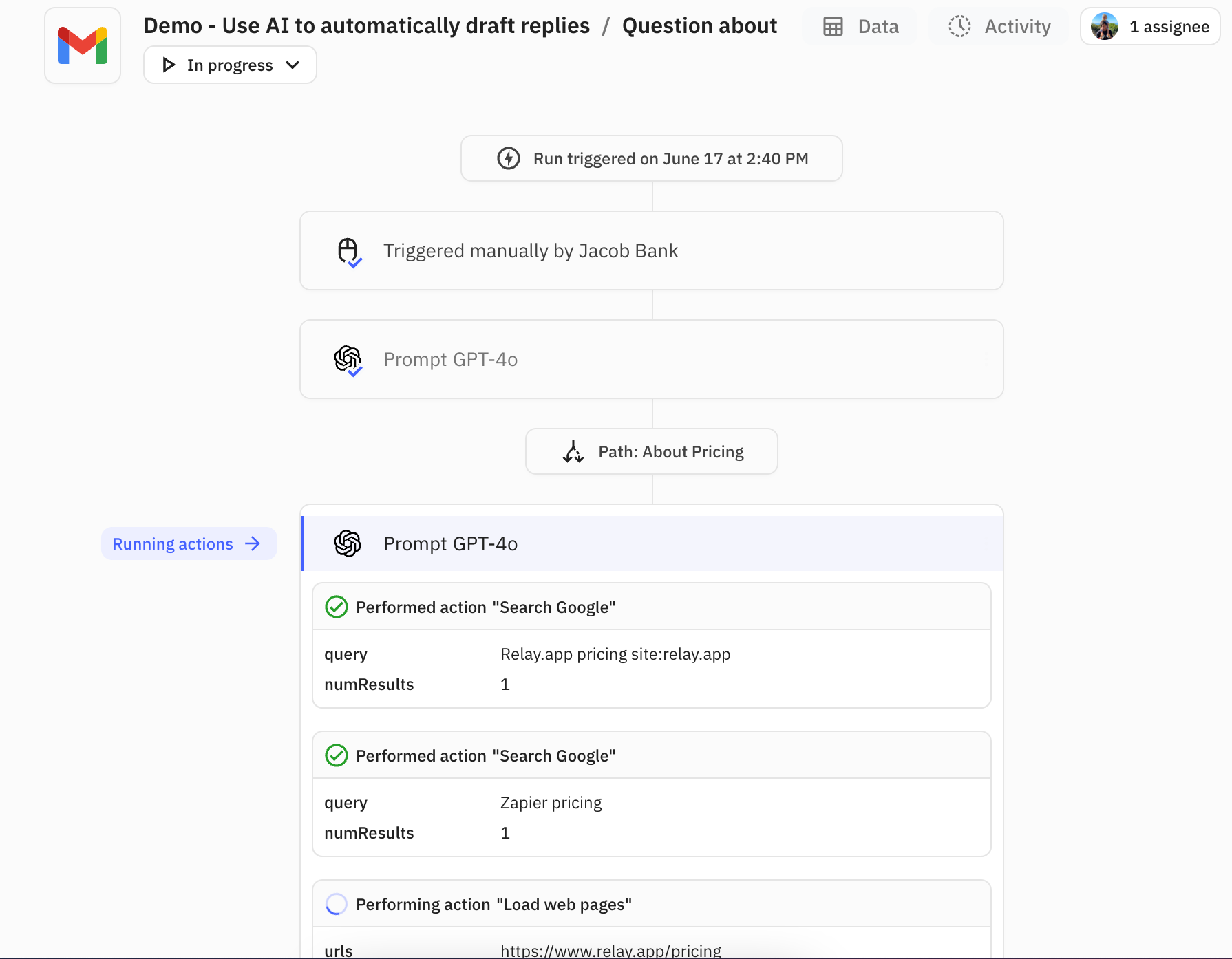Click the assignee avatar photo
1232x959 pixels.
pos(1105,26)
